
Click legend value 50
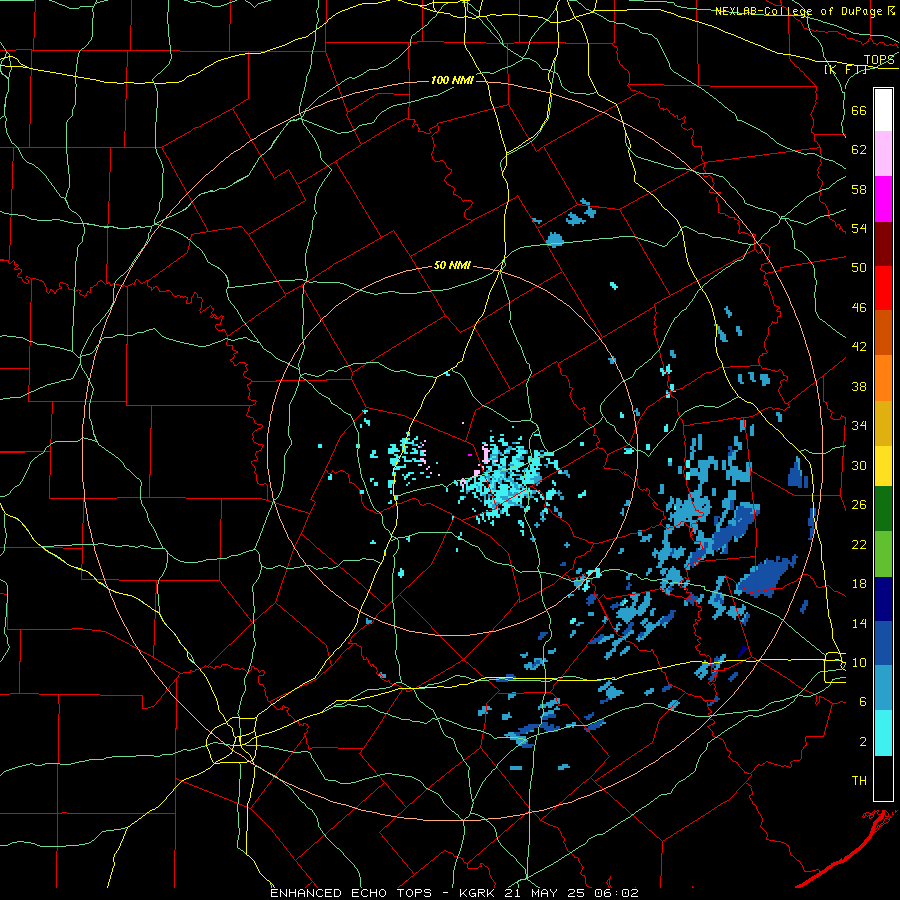(859, 267)
